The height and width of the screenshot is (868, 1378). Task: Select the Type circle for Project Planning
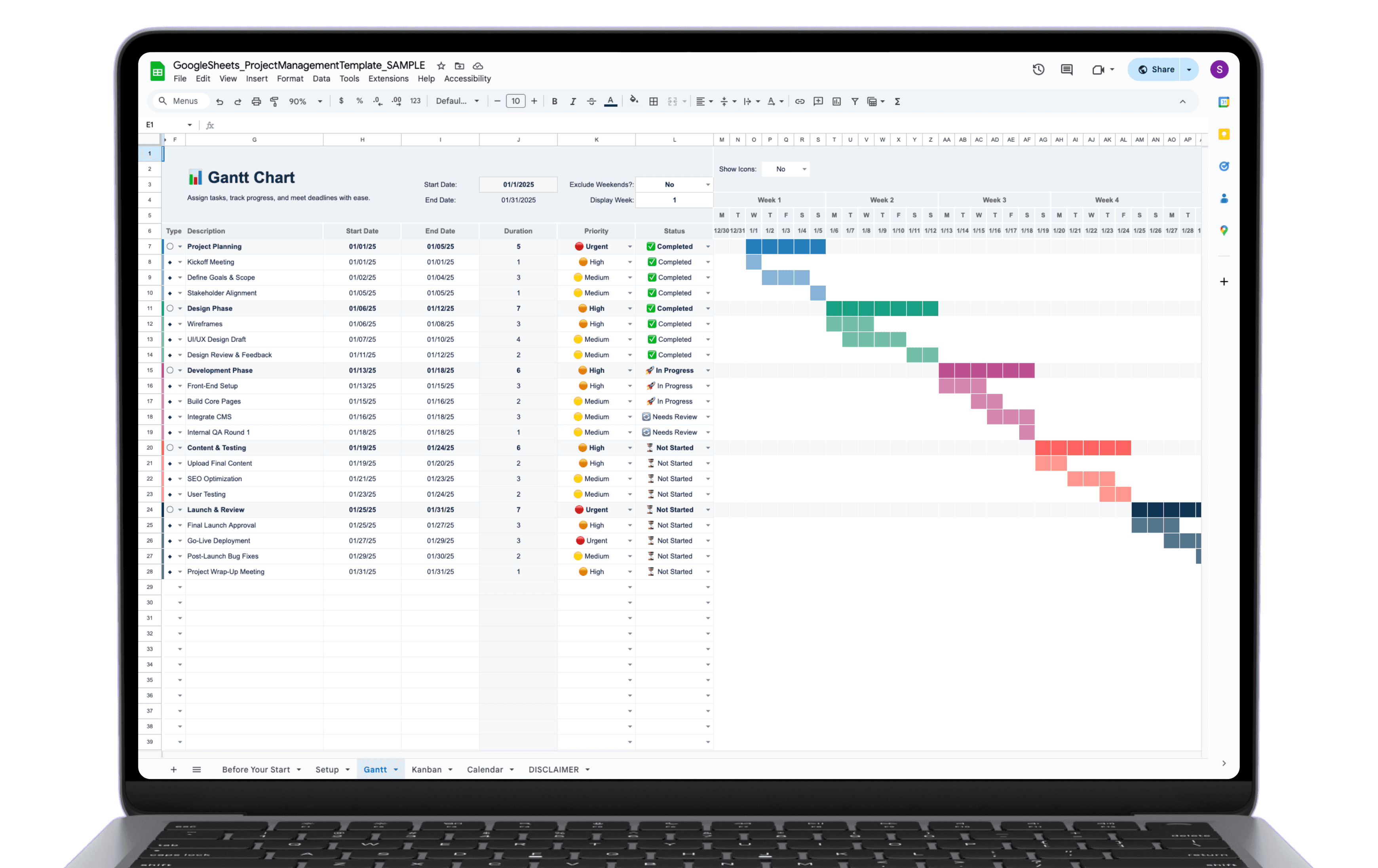click(169, 246)
